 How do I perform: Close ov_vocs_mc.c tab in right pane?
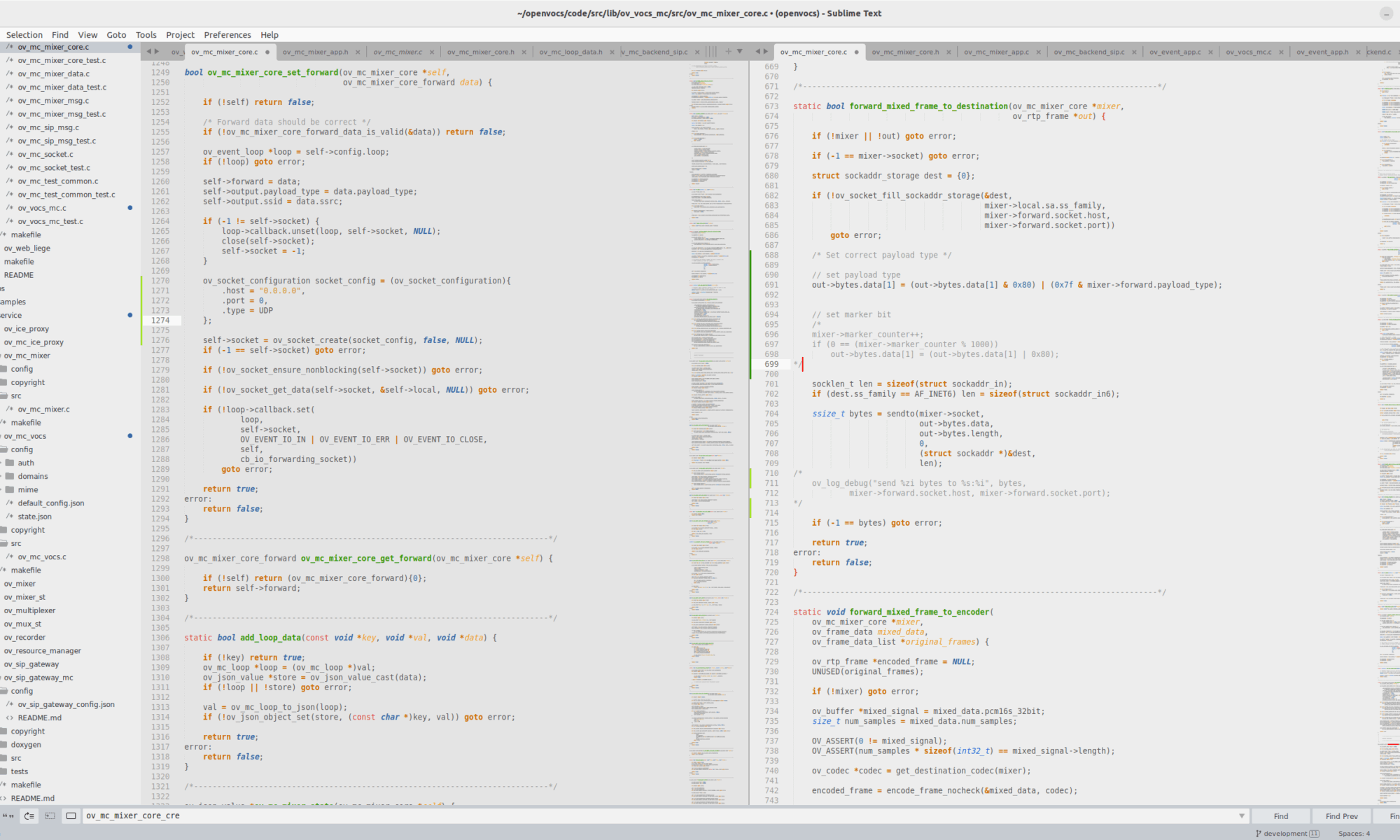pyautogui.click(x=1281, y=52)
